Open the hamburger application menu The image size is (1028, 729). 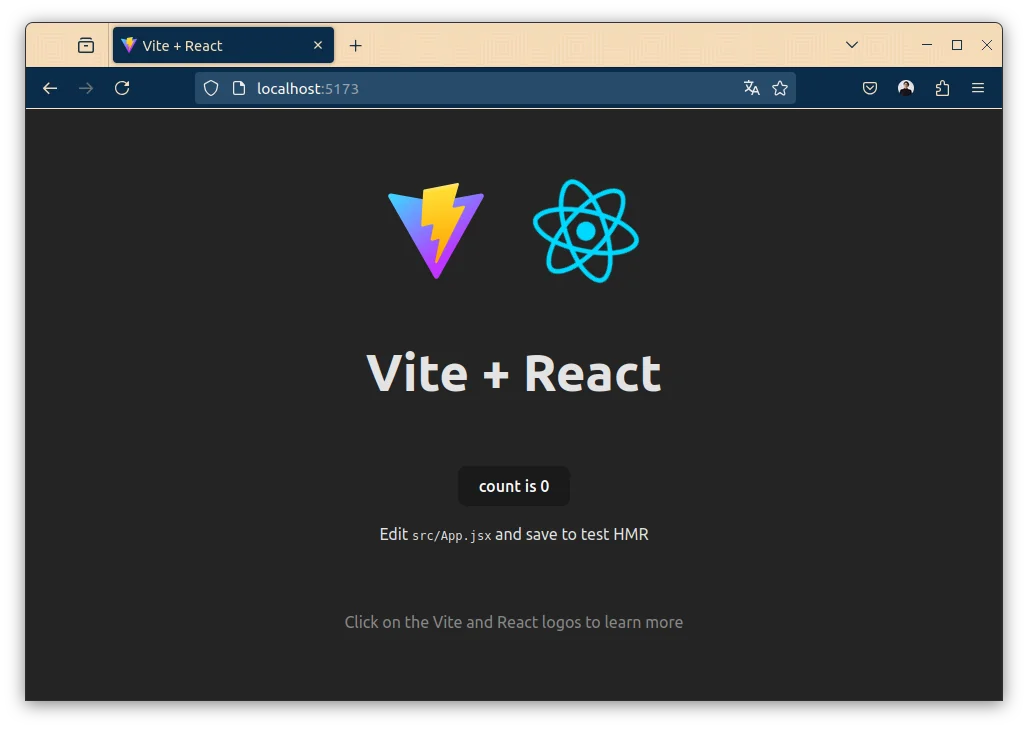(x=978, y=88)
